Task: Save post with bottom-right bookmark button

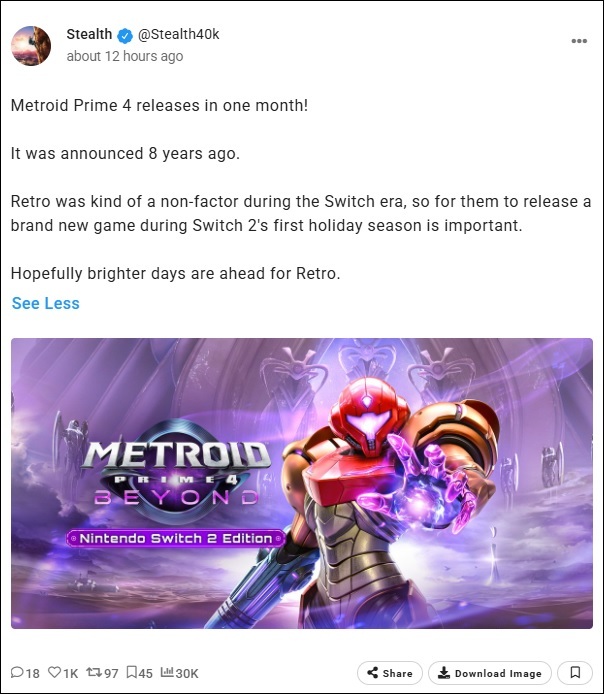Action: coord(575,673)
